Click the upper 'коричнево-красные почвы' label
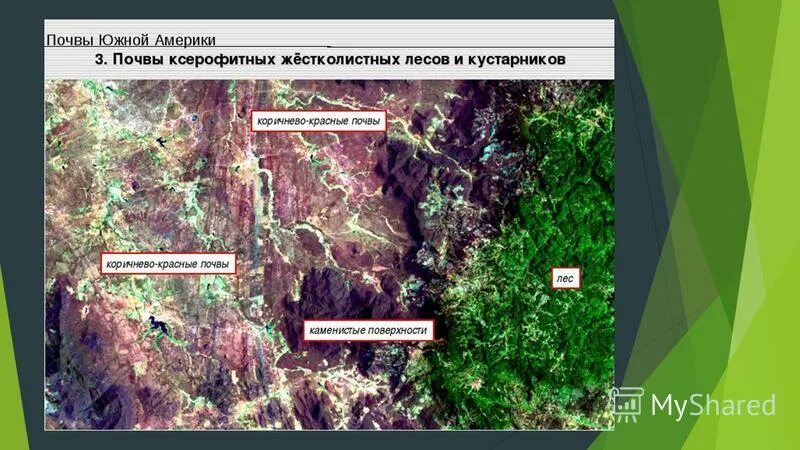 [318, 121]
